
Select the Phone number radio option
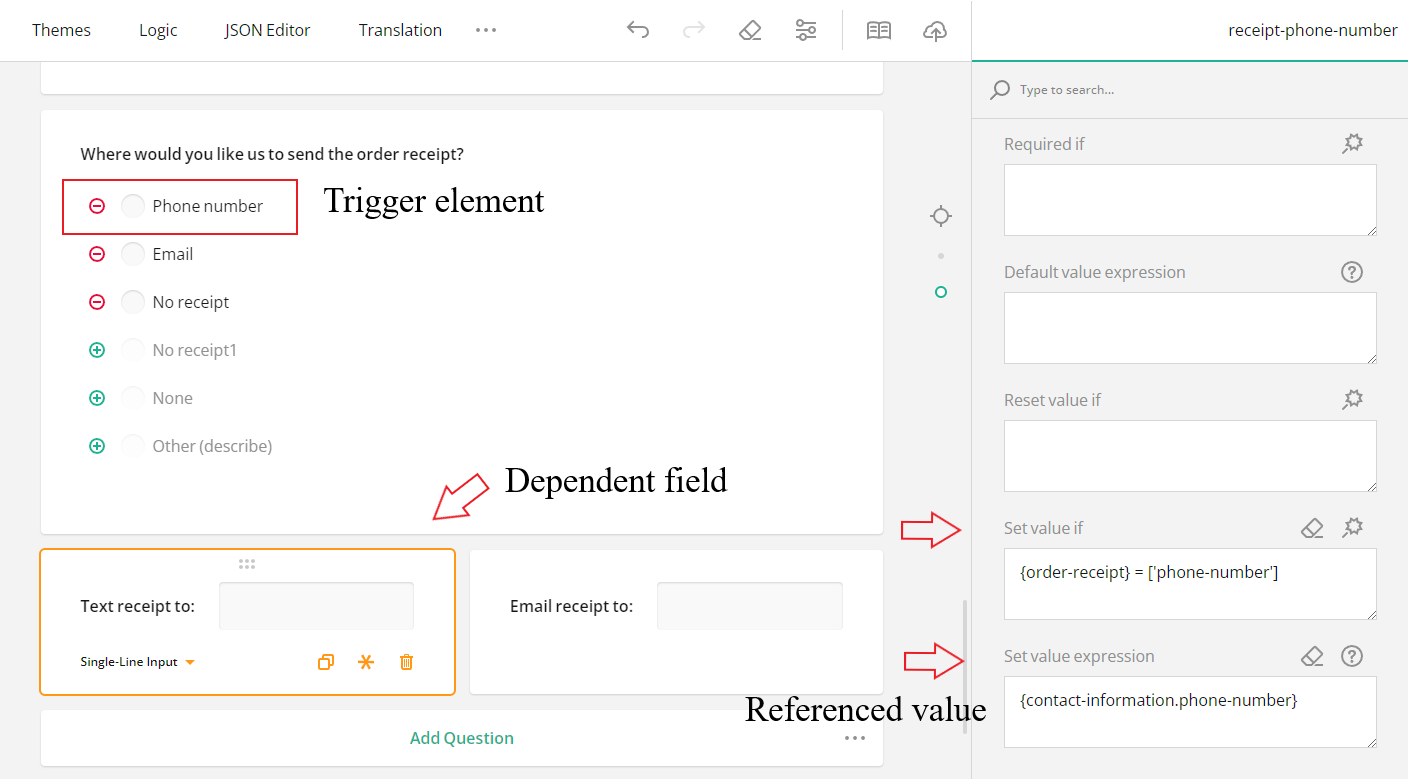coord(133,205)
